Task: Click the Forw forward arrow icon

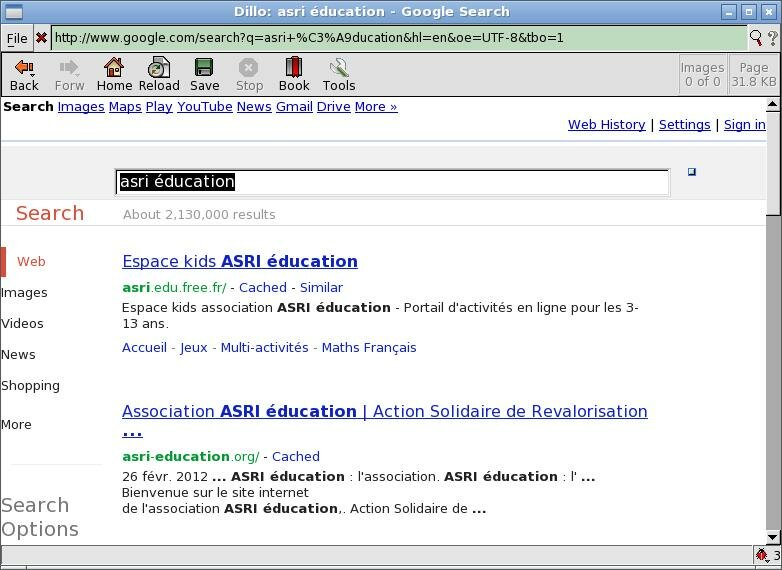Action: tap(69, 75)
